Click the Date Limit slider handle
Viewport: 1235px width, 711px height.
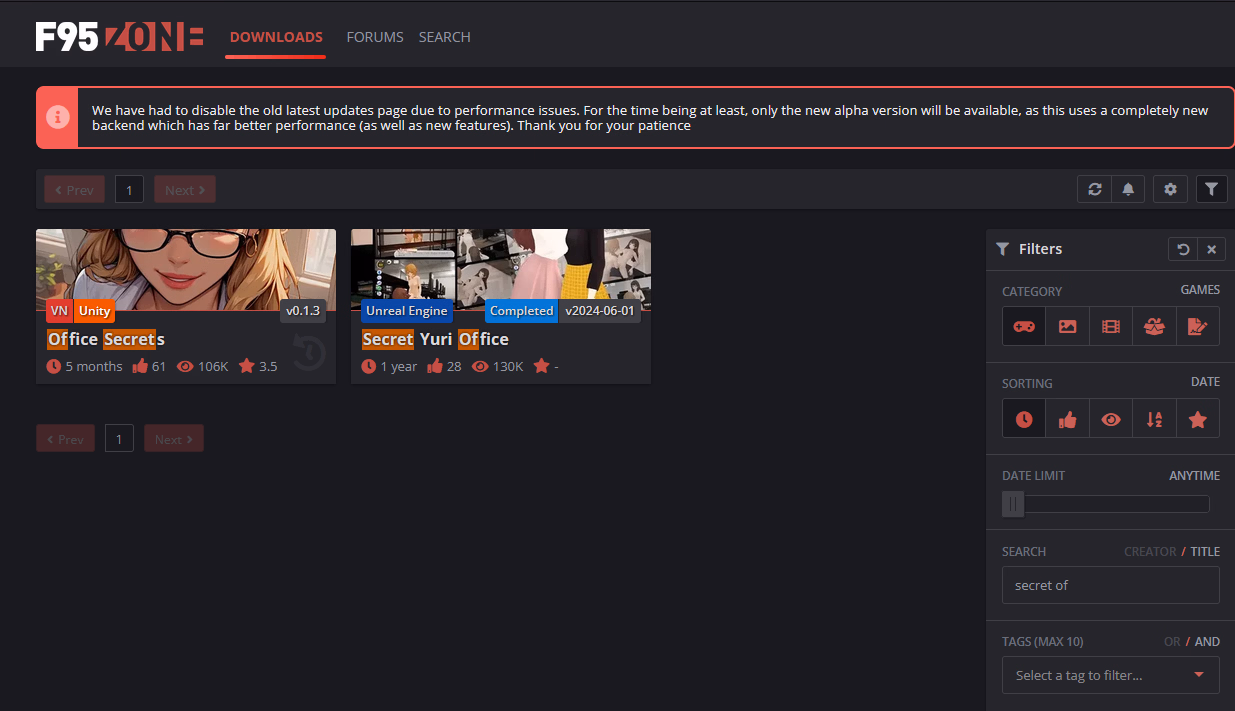(1013, 504)
